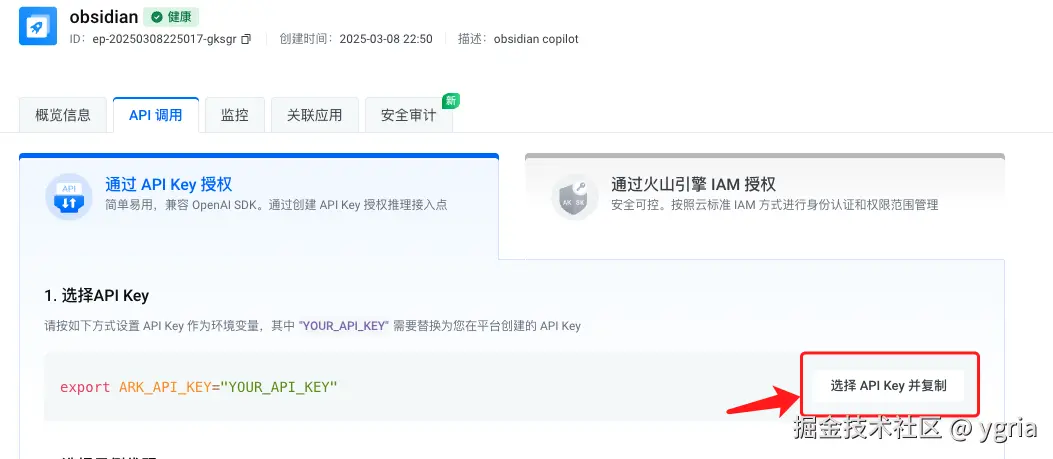Select the API 调用 tab

click(156, 115)
